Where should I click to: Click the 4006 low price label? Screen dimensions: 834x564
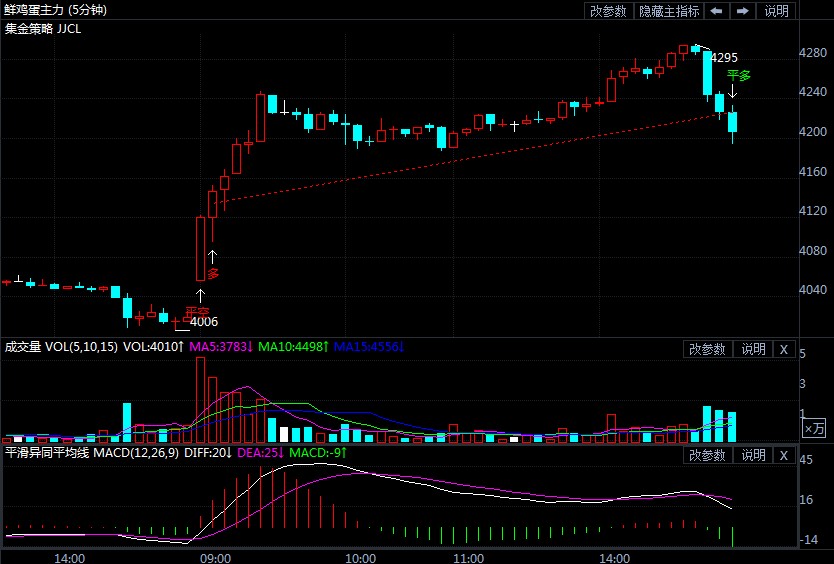coord(204,321)
